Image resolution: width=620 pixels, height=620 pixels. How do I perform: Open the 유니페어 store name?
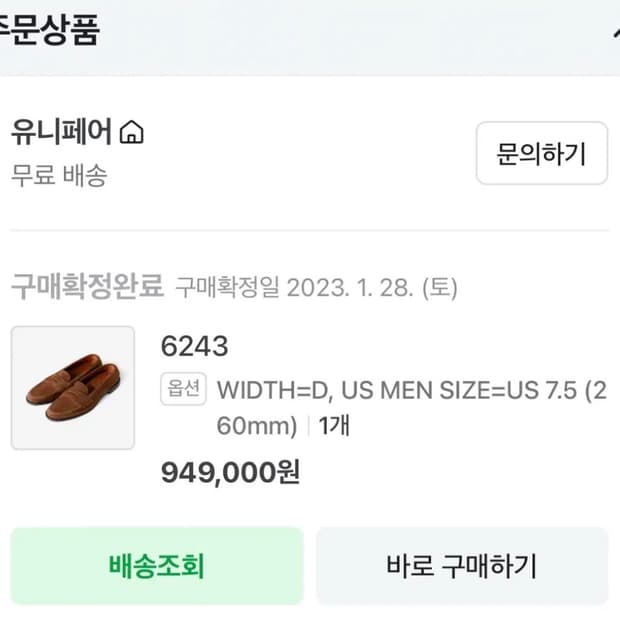coord(62,132)
